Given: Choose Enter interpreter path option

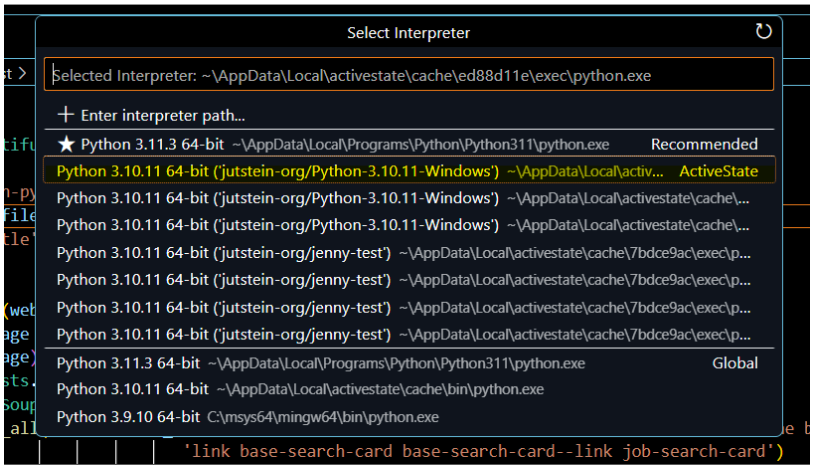Looking at the screenshot, I should coord(409,115).
